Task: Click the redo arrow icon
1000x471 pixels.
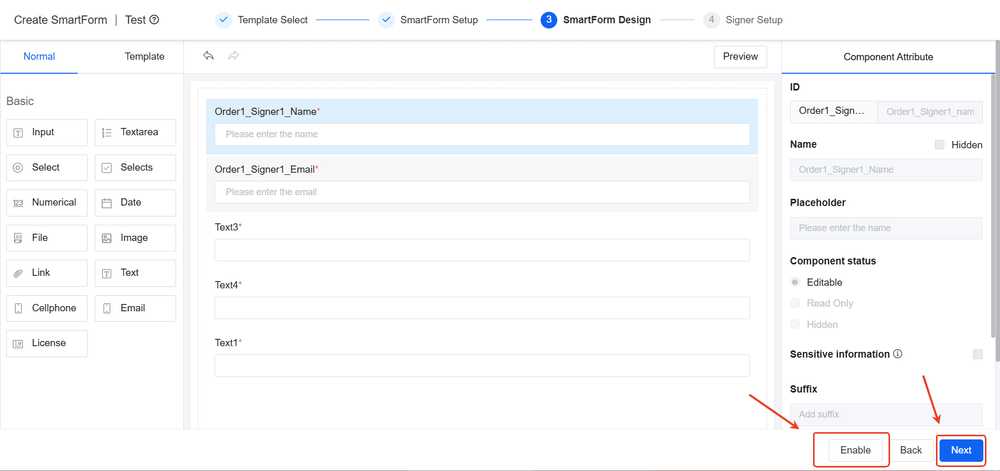Action: coord(233,56)
